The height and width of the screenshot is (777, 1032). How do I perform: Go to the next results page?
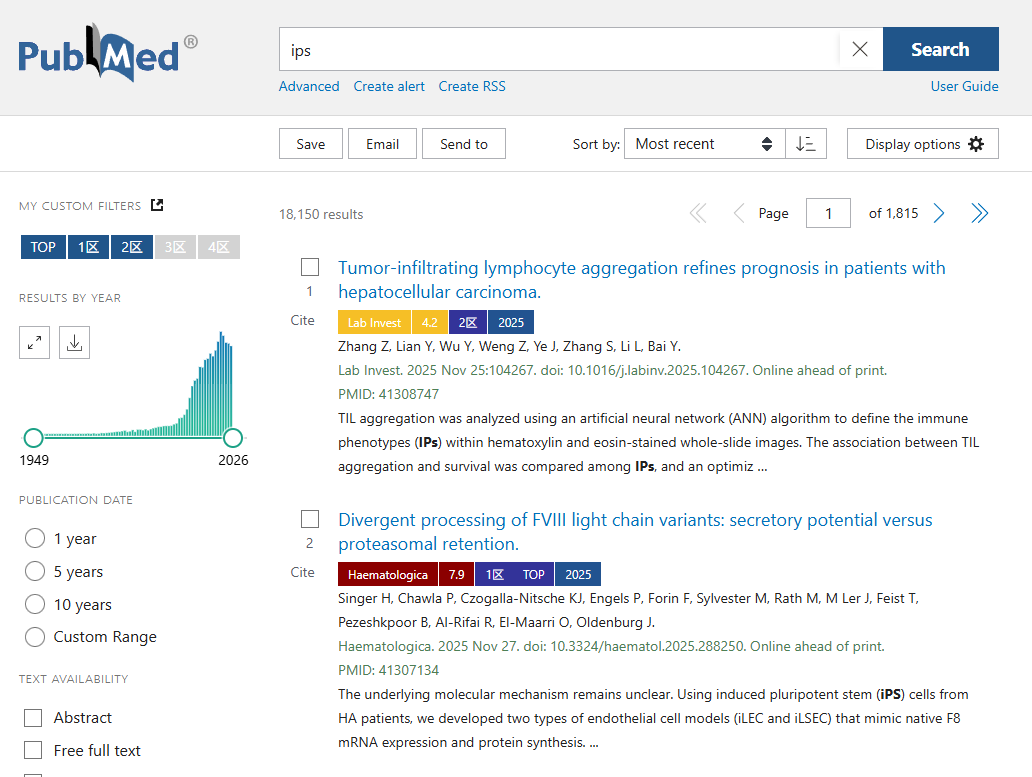939,213
